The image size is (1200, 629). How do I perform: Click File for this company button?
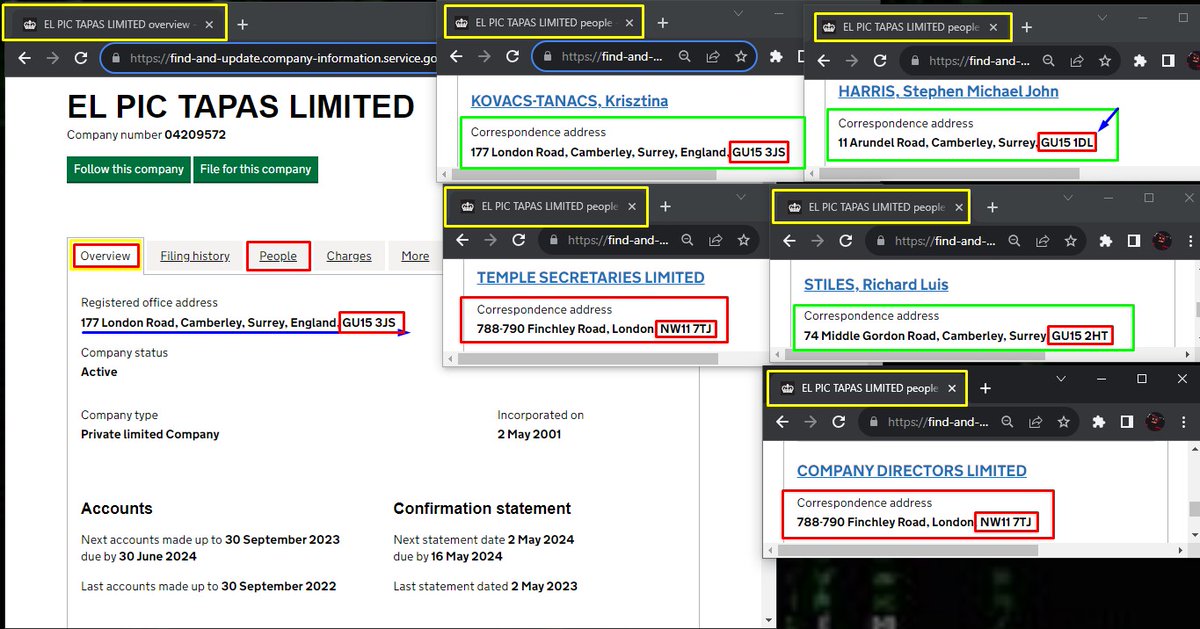pos(256,169)
